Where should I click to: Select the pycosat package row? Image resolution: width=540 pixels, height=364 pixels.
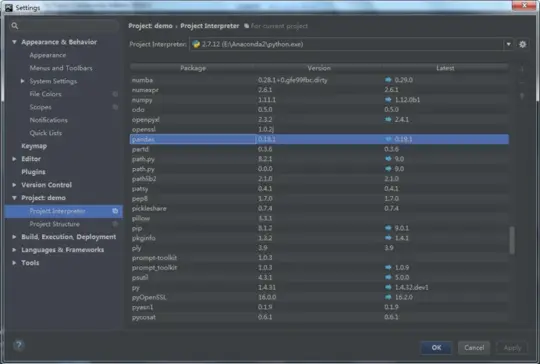[319, 317]
